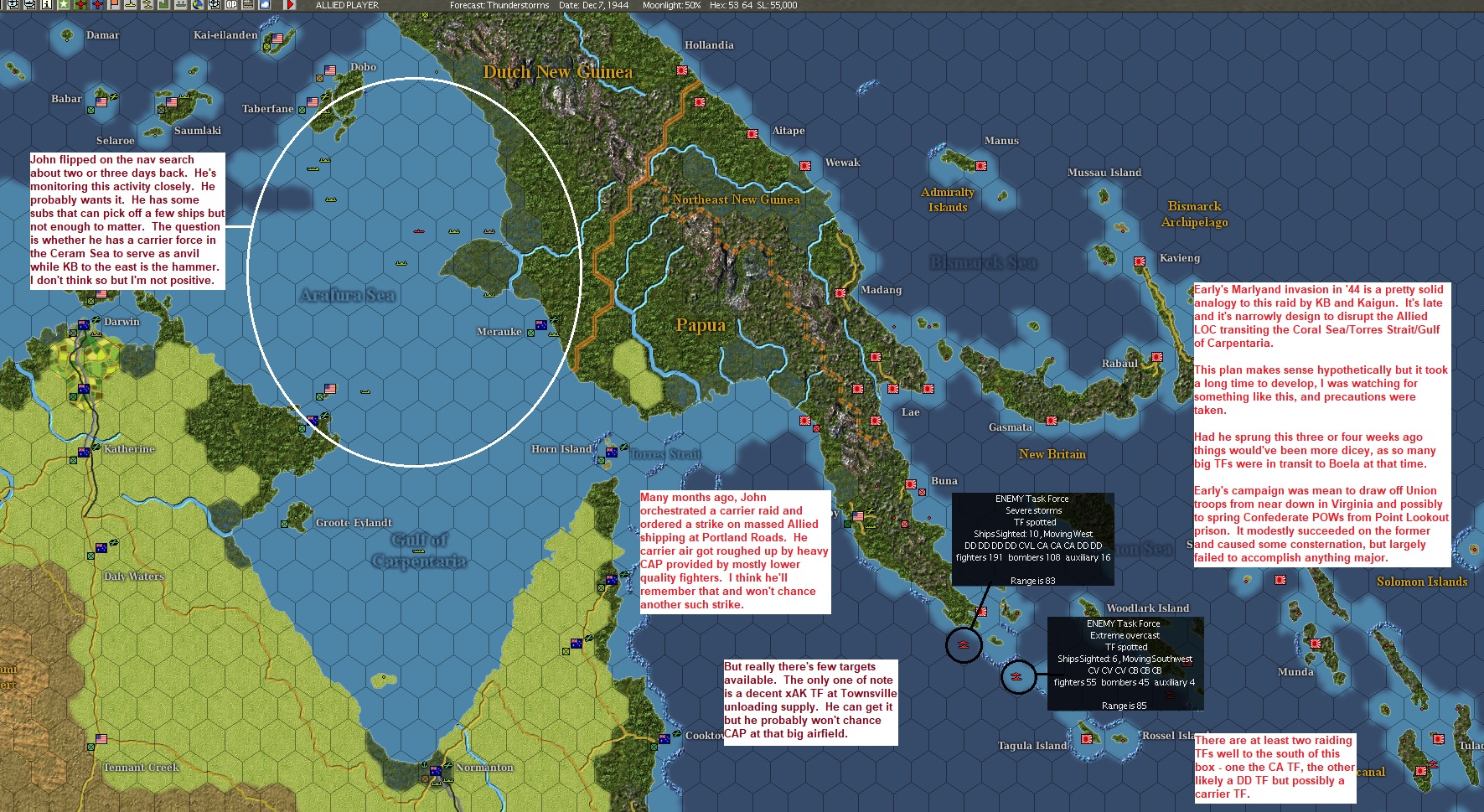Select the US base flag at Dobo
The height and width of the screenshot is (812, 1484).
point(330,70)
